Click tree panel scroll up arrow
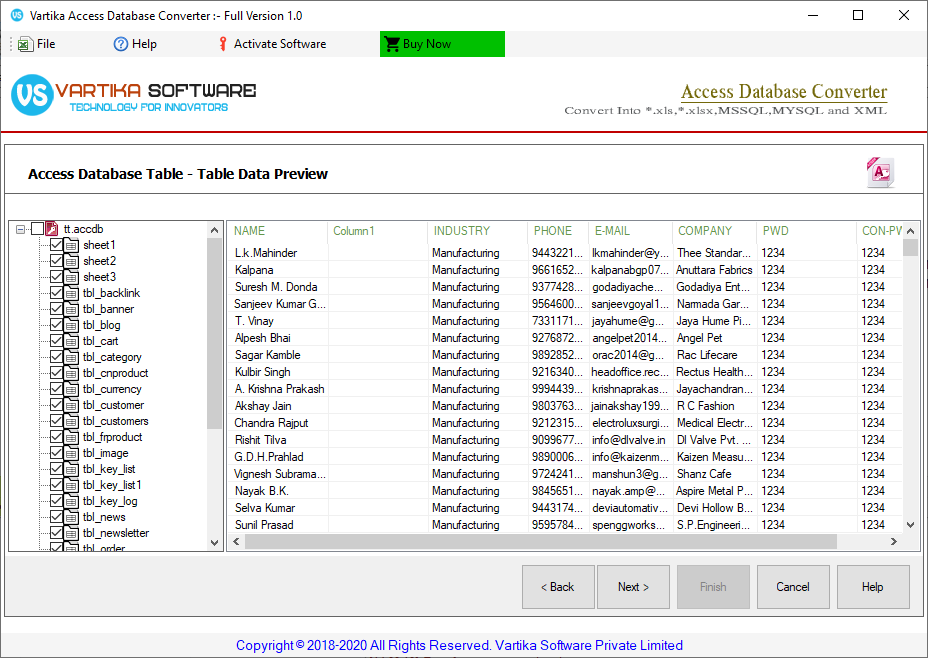 point(214,230)
